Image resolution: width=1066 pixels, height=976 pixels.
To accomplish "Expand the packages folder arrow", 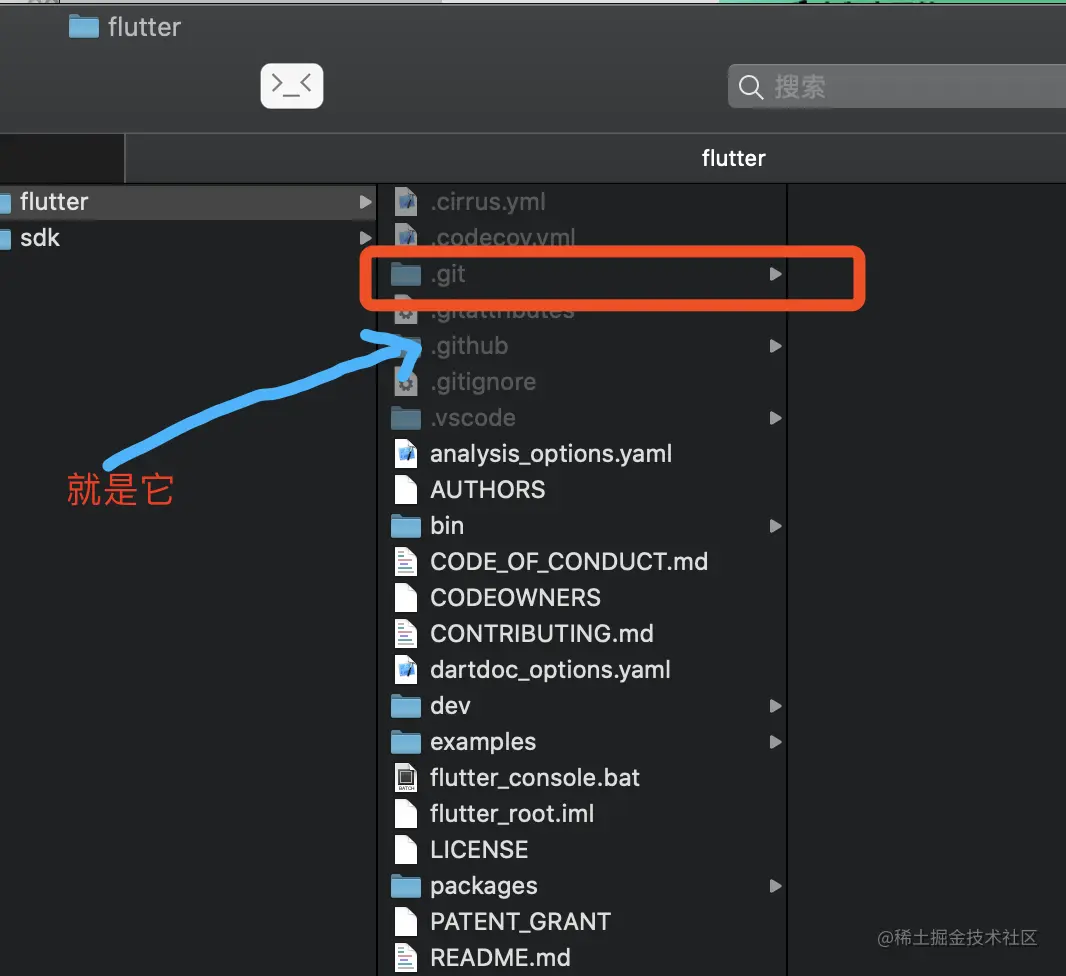I will [775, 886].
